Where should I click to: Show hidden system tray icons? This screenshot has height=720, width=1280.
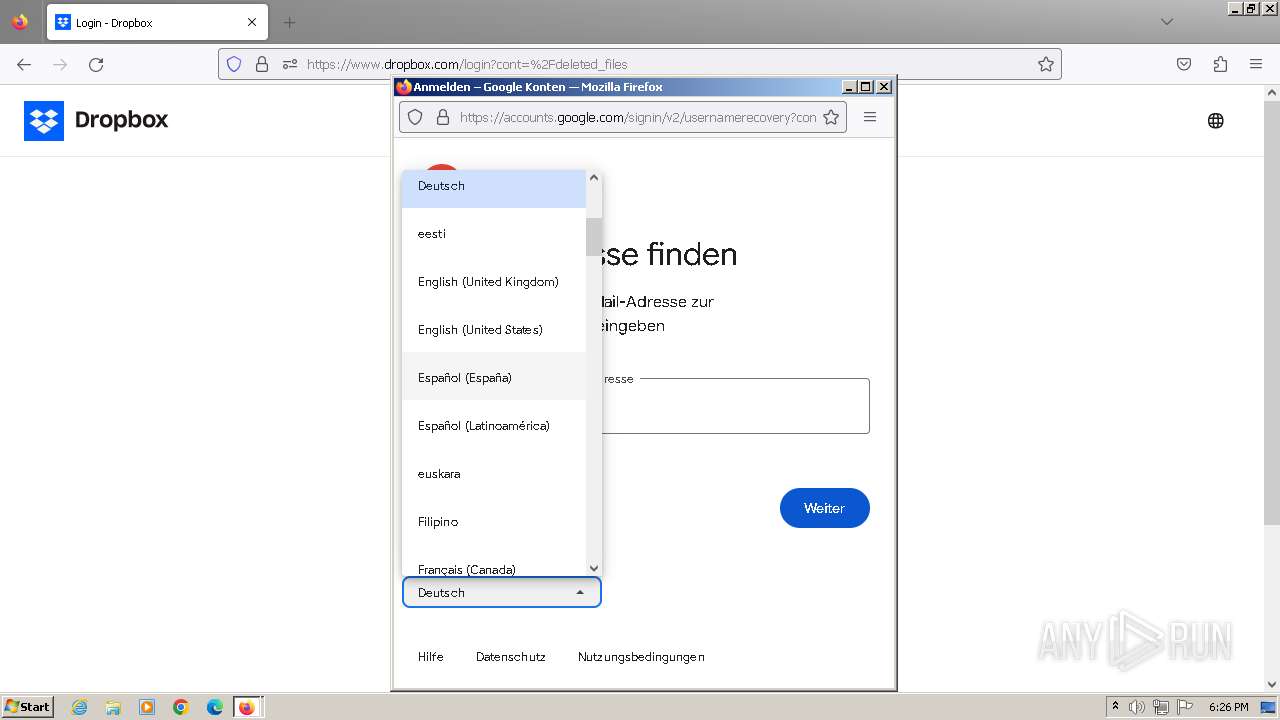1115,707
